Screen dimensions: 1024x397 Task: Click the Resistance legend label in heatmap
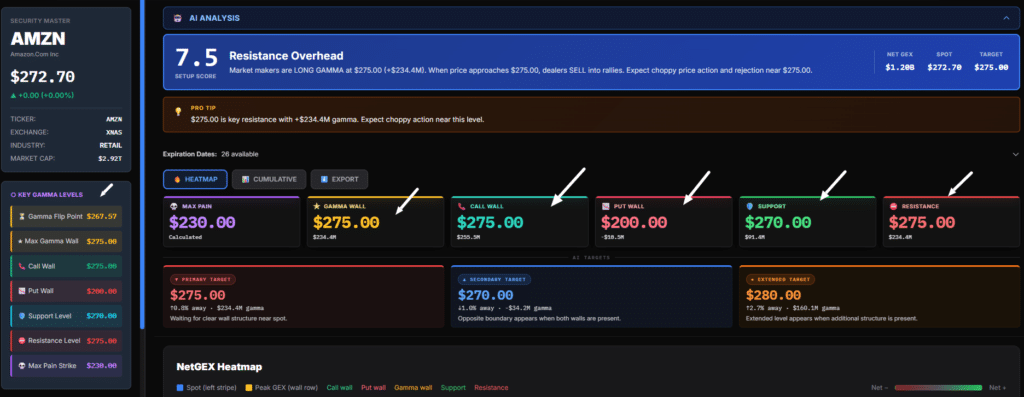(x=491, y=388)
